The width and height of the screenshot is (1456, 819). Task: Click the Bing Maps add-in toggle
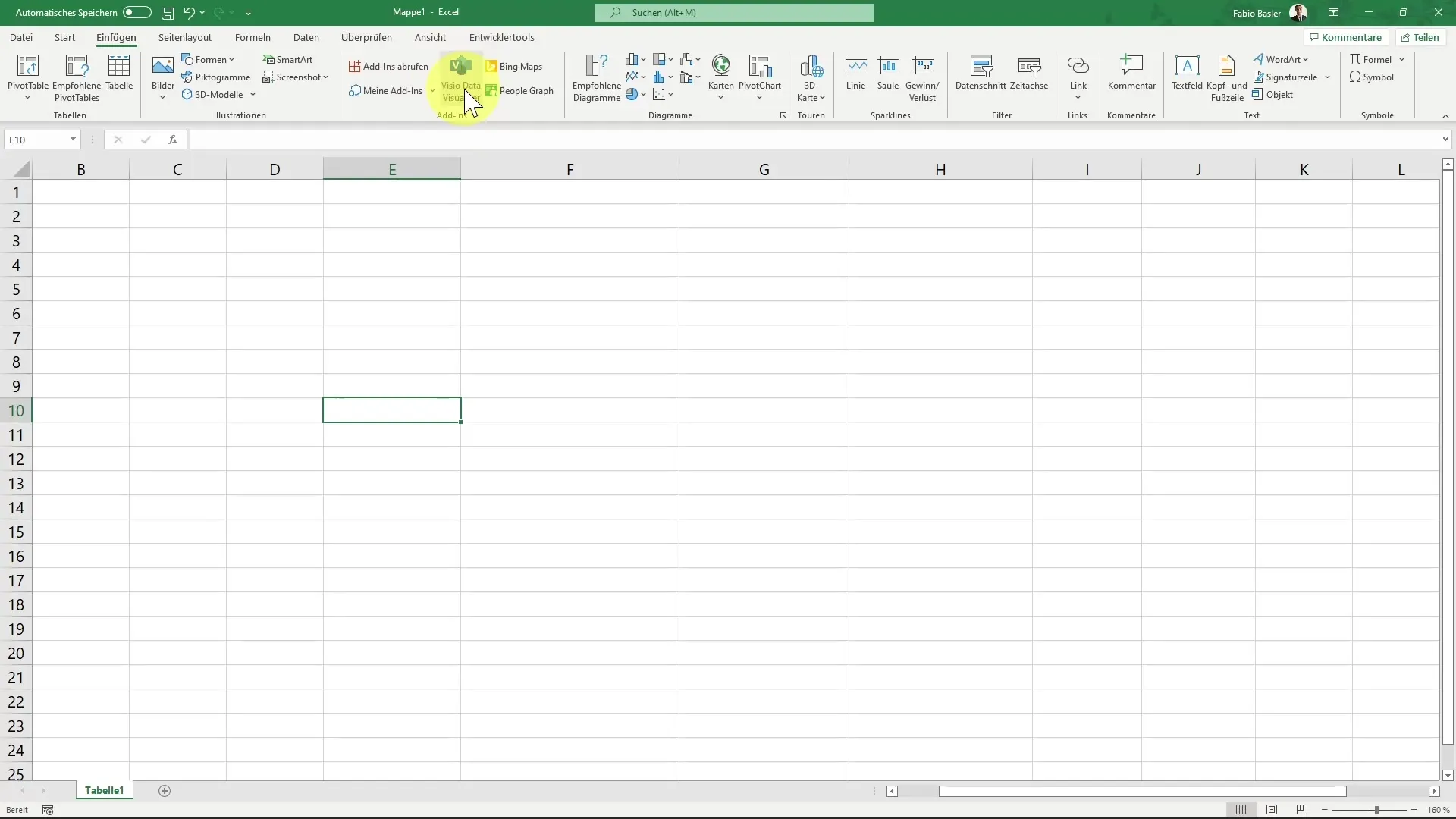tap(515, 66)
